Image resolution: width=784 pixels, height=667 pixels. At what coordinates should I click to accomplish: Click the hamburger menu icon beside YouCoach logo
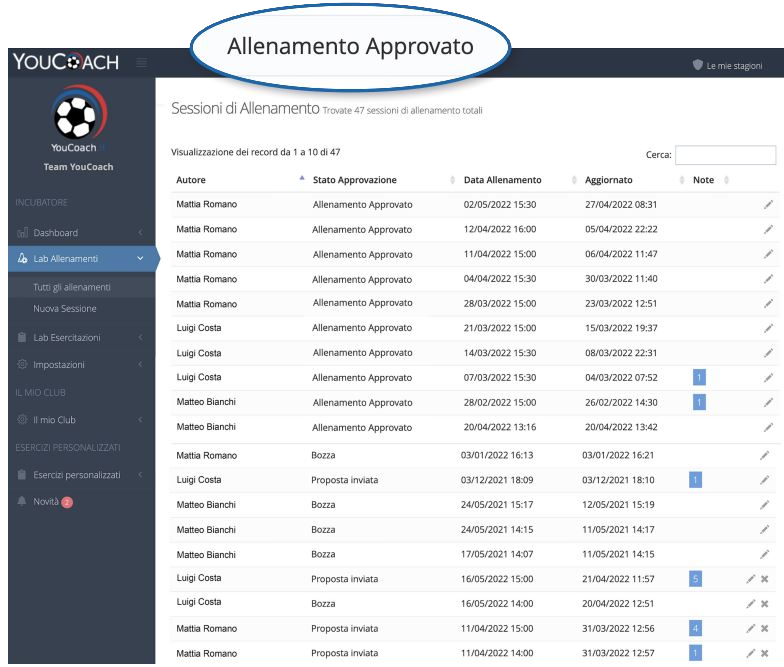coord(142,63)
